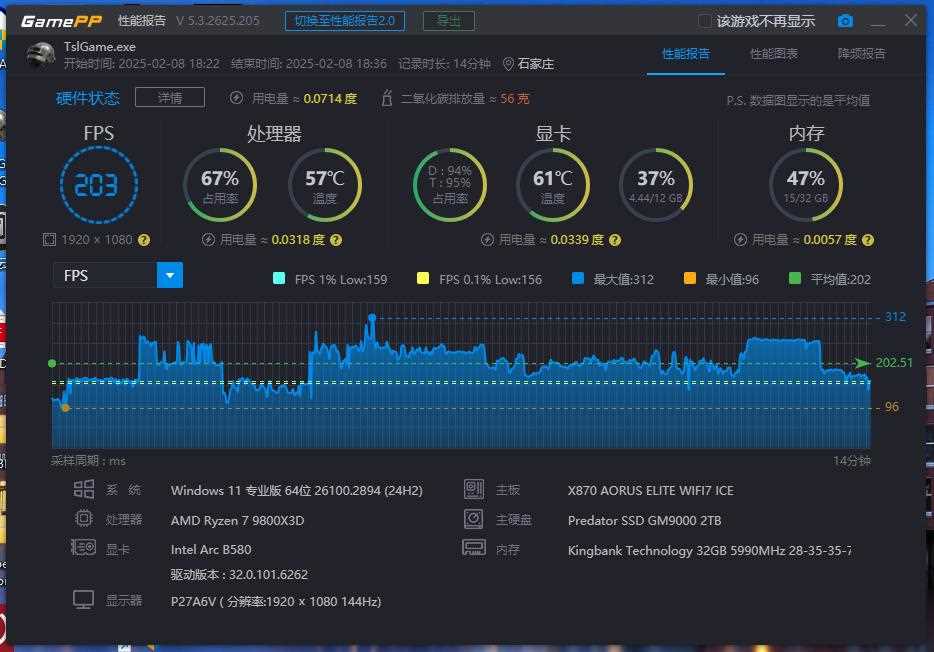
Task: Click the hard disk icon beside 主硬盘
Action: pyautogui.click(x=474, y=519)
